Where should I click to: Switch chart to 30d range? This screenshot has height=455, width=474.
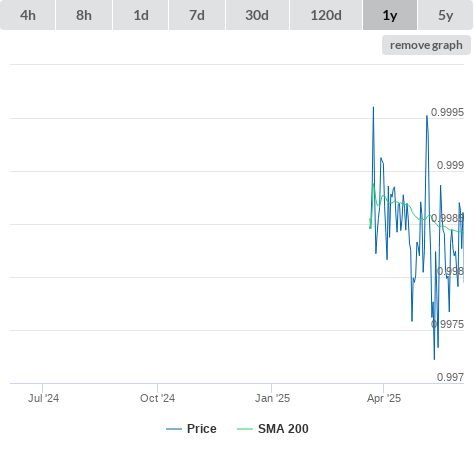pos(257,15)
